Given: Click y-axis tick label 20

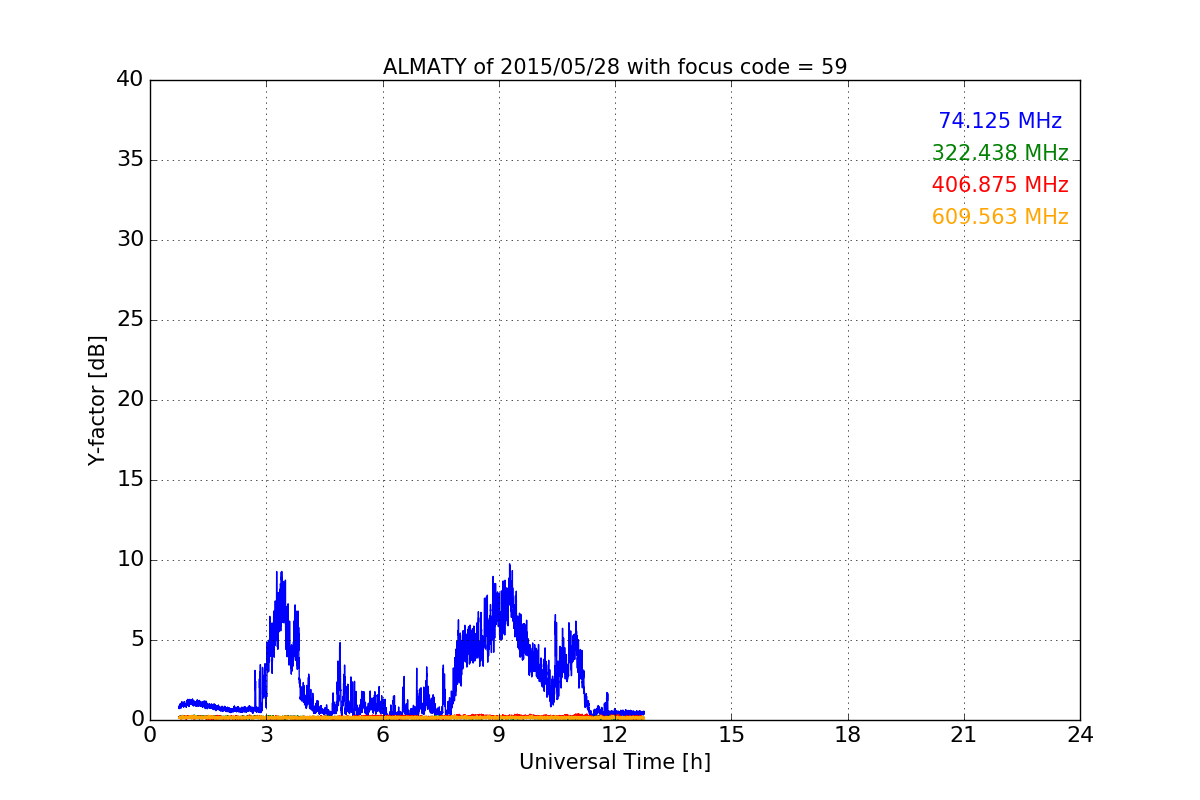Looking at the screenshot, I should (130, 400).
